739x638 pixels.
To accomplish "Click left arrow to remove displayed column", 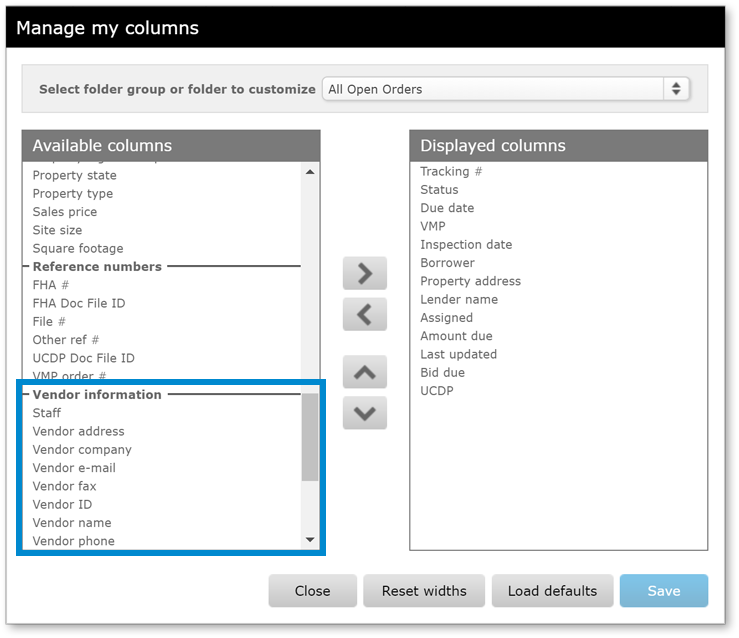I will pos(365,314).
